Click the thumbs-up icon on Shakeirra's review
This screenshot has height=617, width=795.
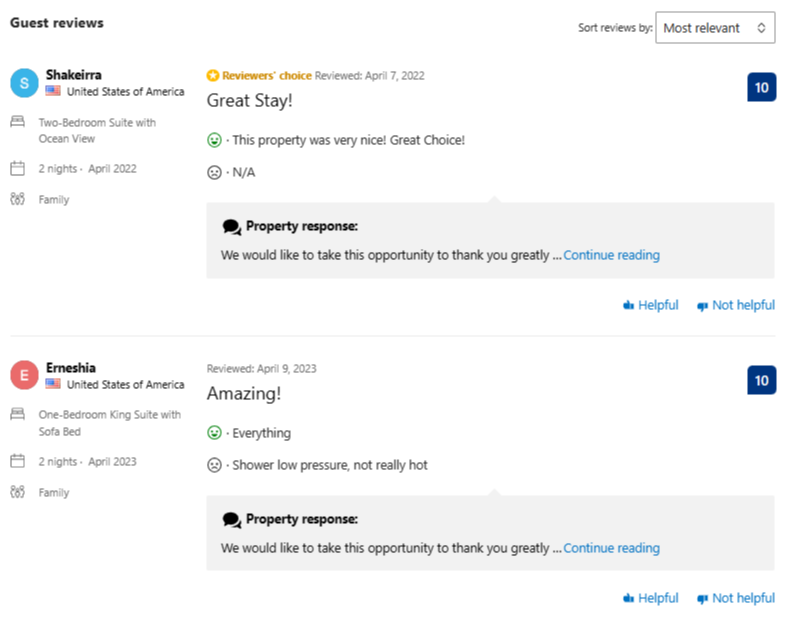629,305
